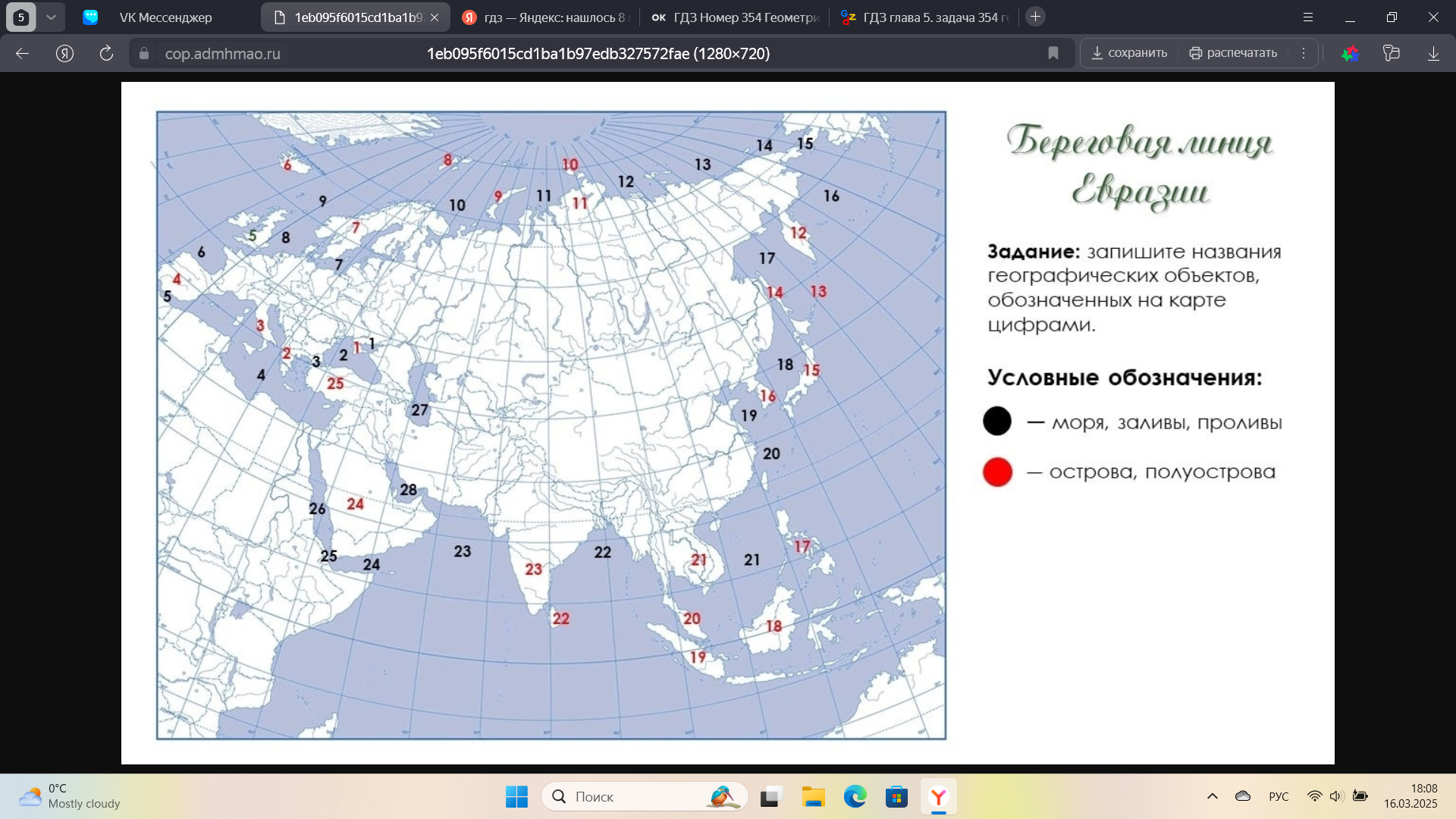Click the site lock security icon
This screenshot has height=819, width=1456.
tap(144, 53)
